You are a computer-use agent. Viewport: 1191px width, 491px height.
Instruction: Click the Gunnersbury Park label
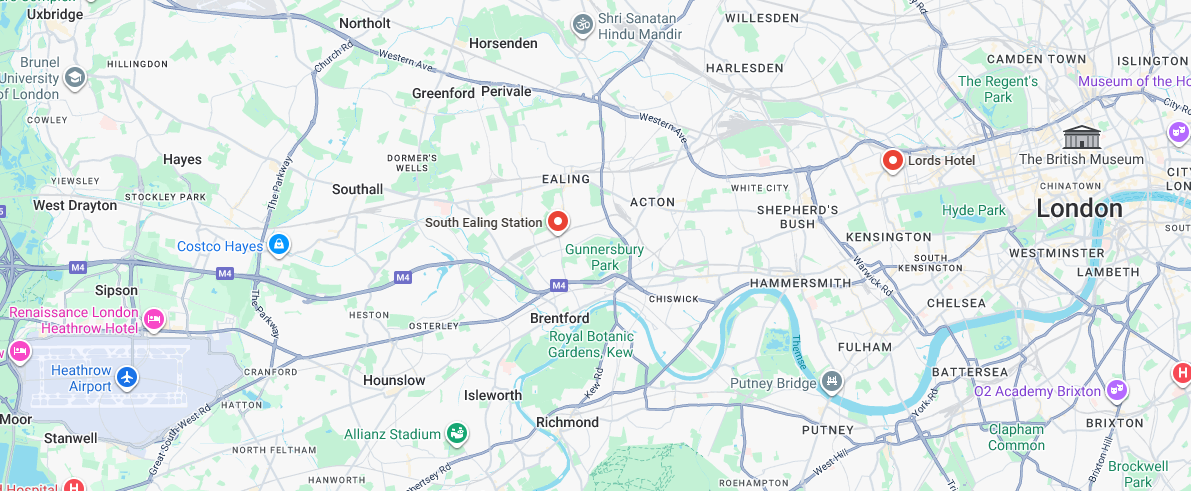[605, 257]
